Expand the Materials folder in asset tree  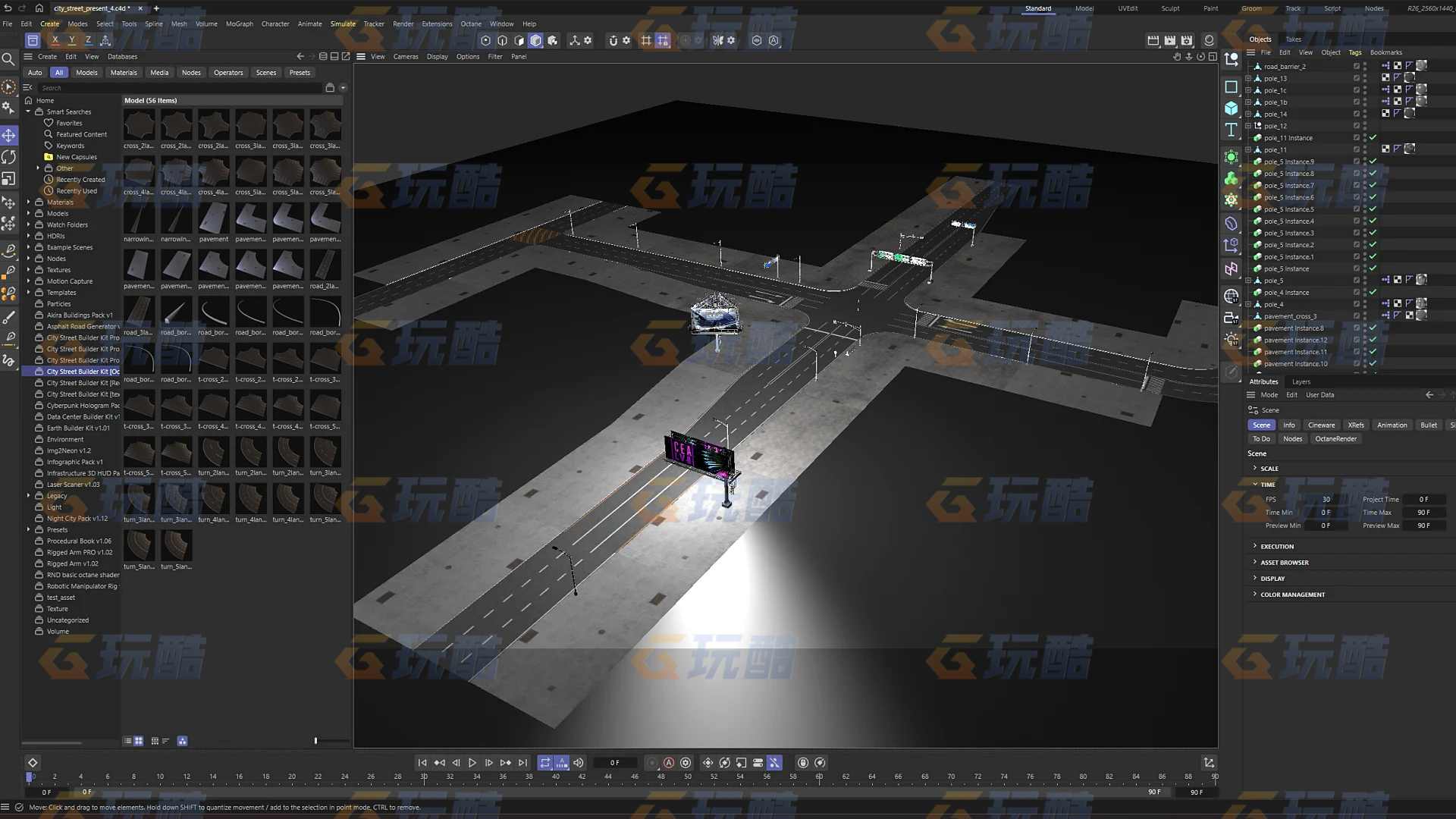click(x=29, y=202)
